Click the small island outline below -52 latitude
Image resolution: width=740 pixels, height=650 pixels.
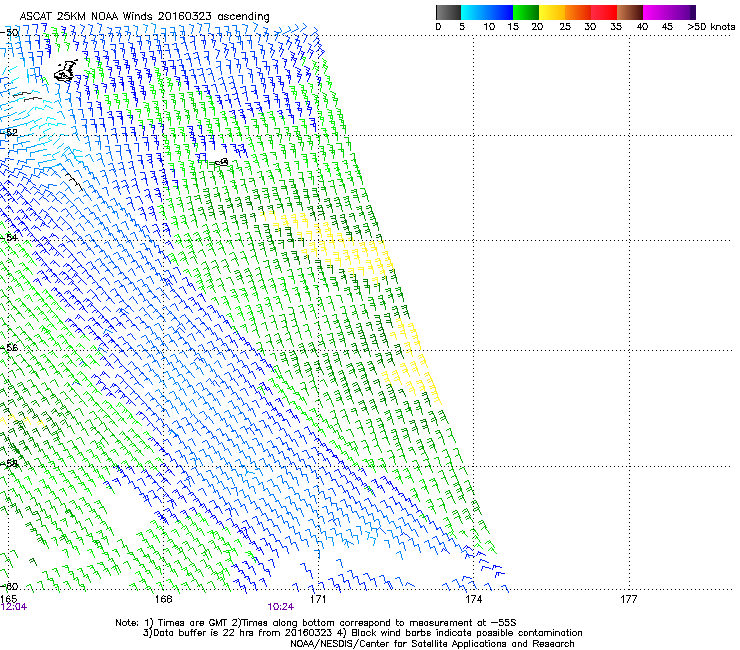click(x=222, y=162)
